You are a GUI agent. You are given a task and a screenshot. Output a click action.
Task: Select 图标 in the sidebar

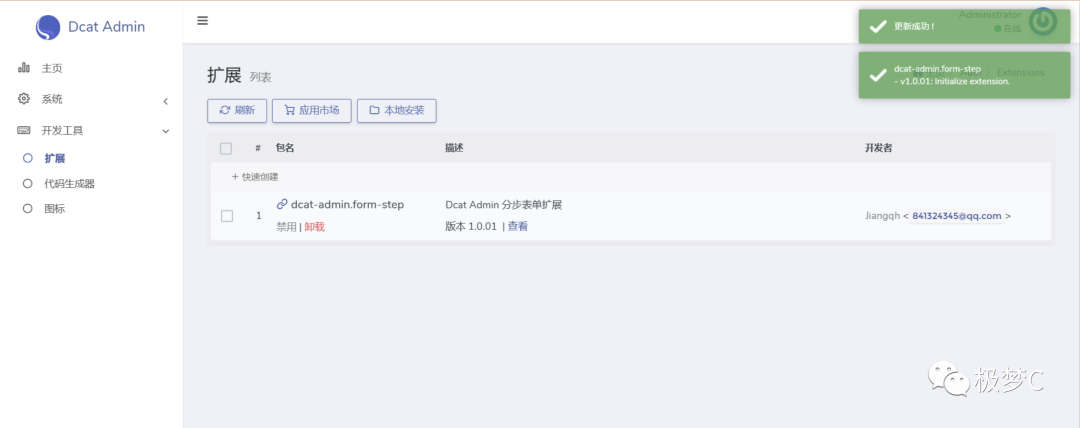point(54,208)
